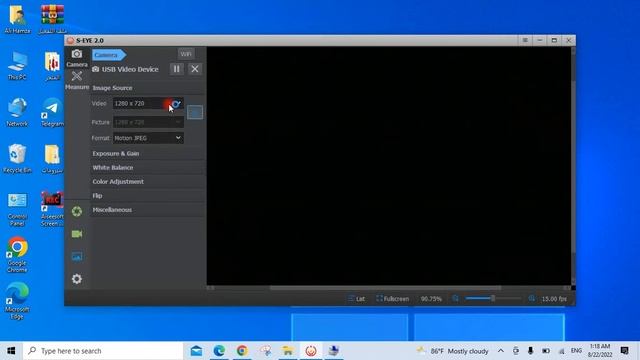The height and width of the screenshot is (360, 640).
Task: Show hidden system tray icons
Action: [x=501, y=351]
